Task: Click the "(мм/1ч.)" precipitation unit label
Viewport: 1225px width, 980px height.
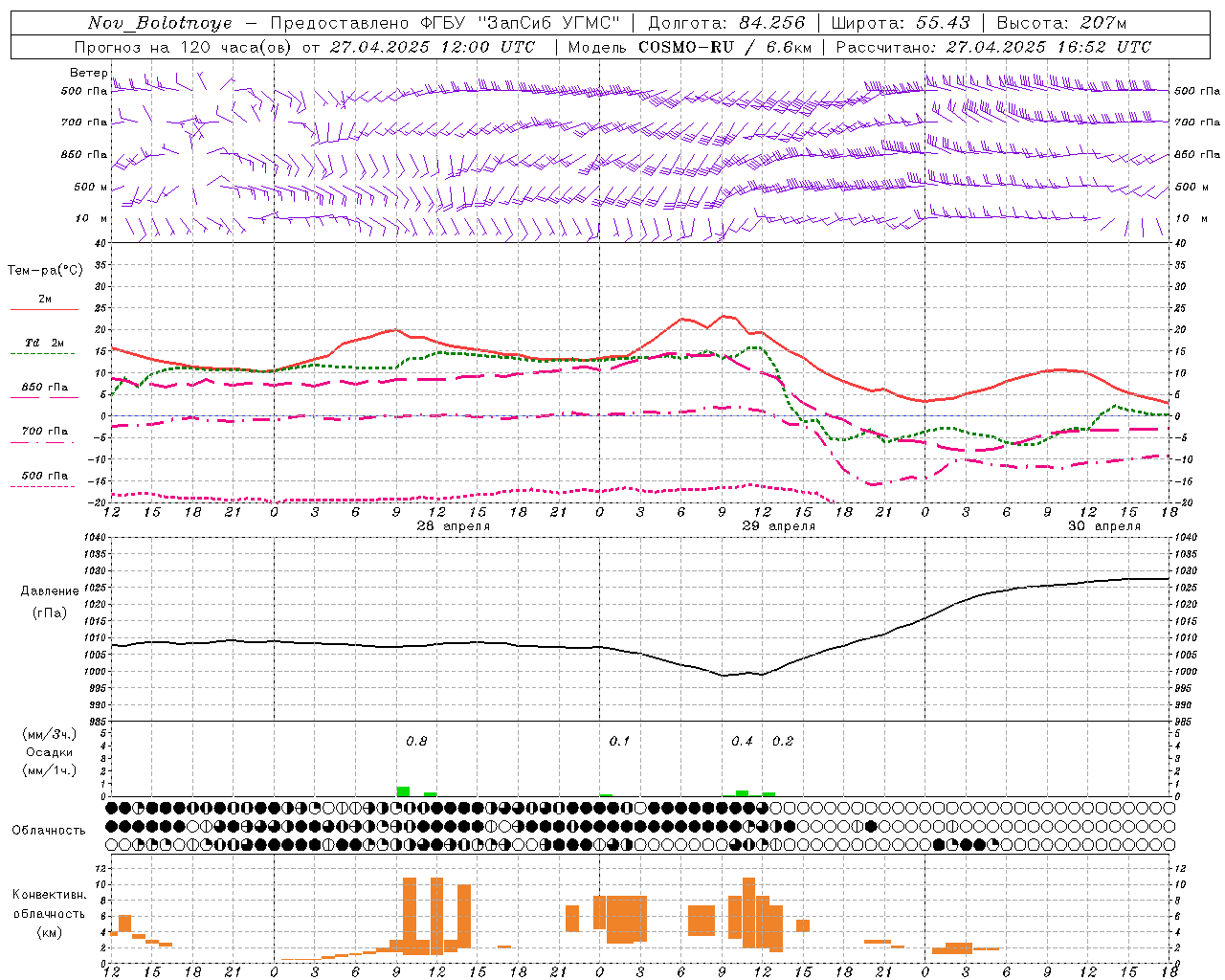Action: pyautogui.click(x=49, y=770)
